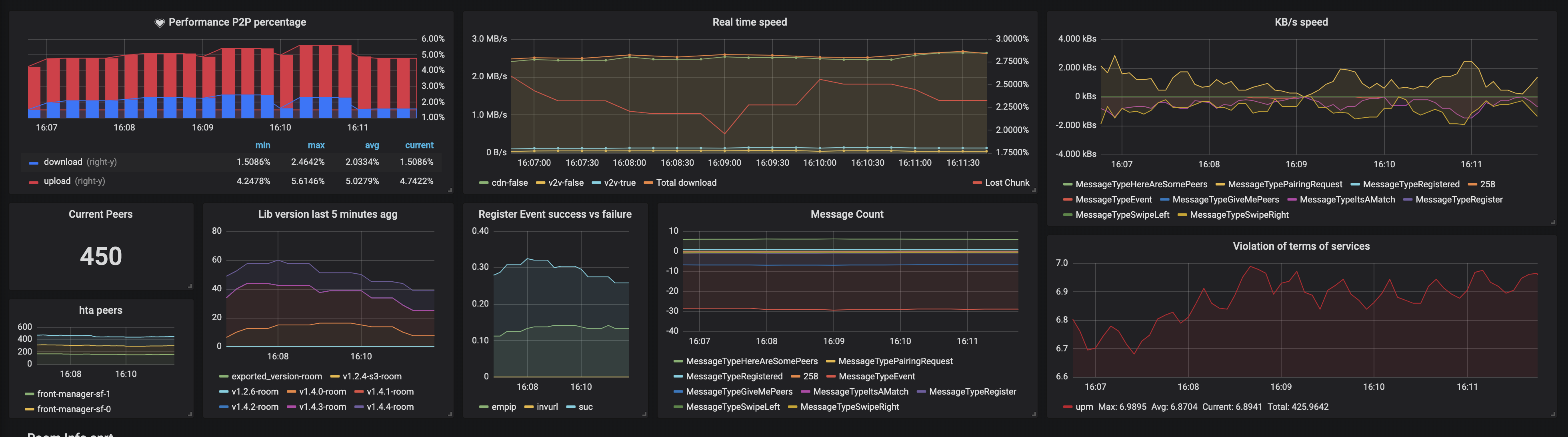The image size is (1568, 437).
Task: Click resize handle of Performance P2P percentage panel
Action: [450, 190]
